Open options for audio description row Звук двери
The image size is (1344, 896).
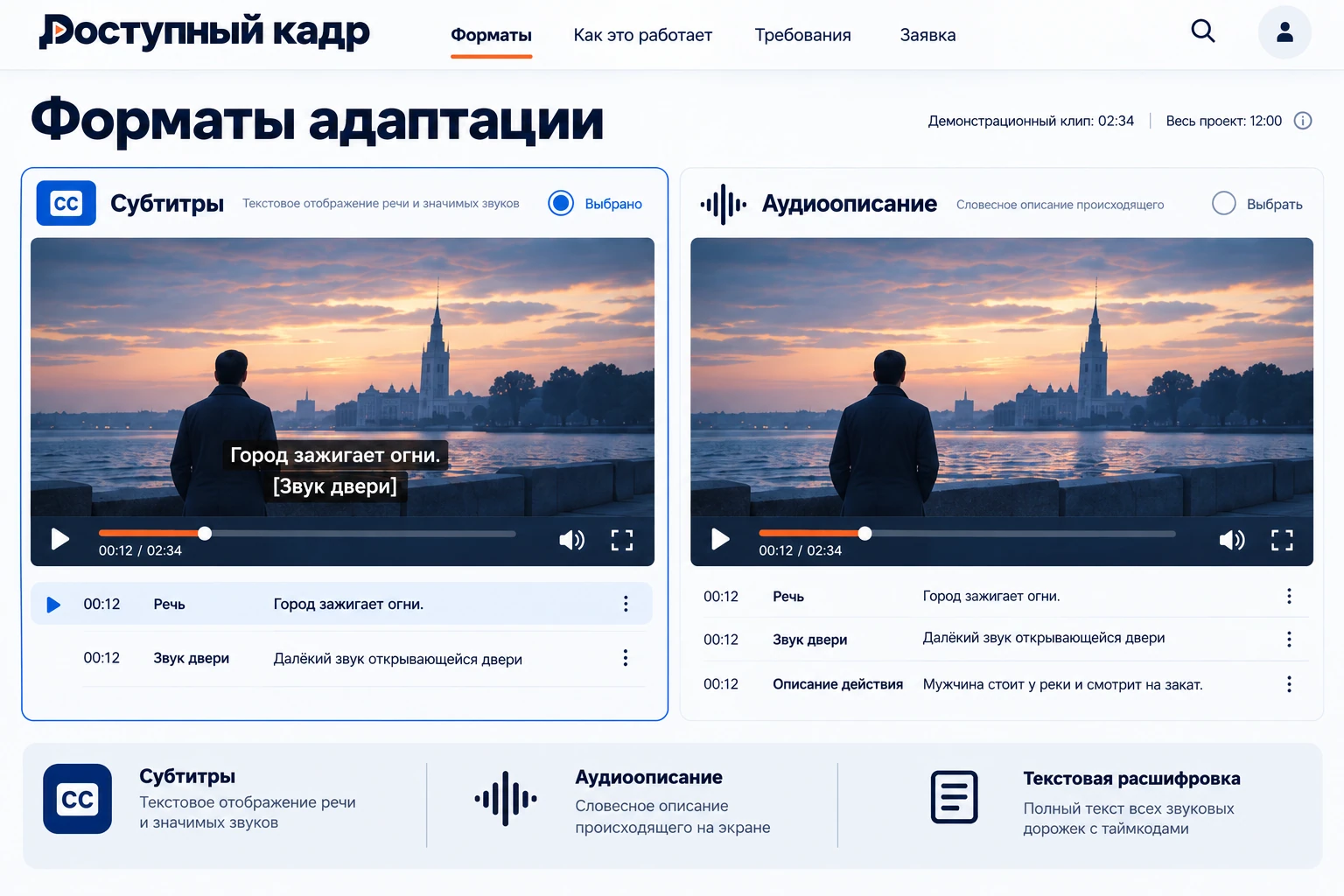[x=1289, y=640]
